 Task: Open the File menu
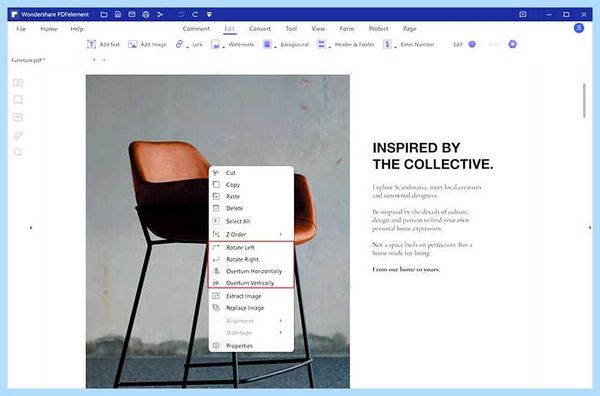[x=21, y=29]
